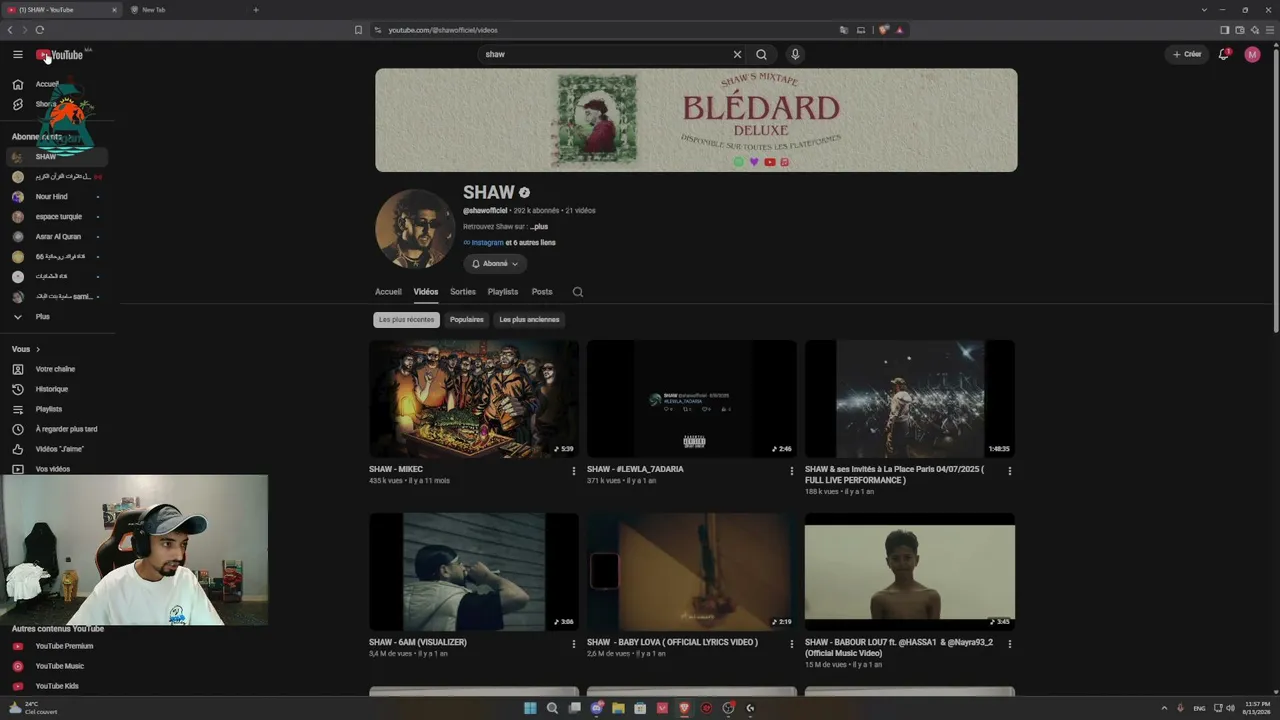This screenshot has width=1280, height=720.
Task: Open the browser tab list chevron
Action: 1204,10
